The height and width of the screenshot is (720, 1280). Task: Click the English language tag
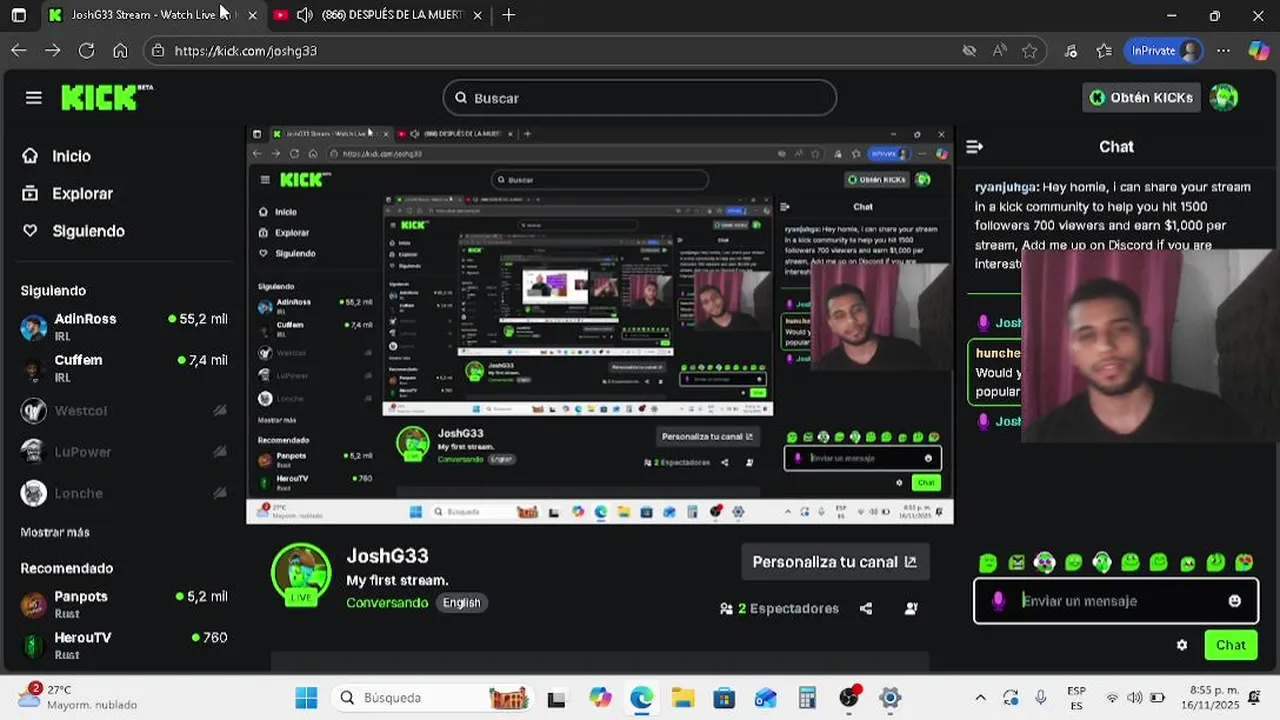tap(462, 603)
